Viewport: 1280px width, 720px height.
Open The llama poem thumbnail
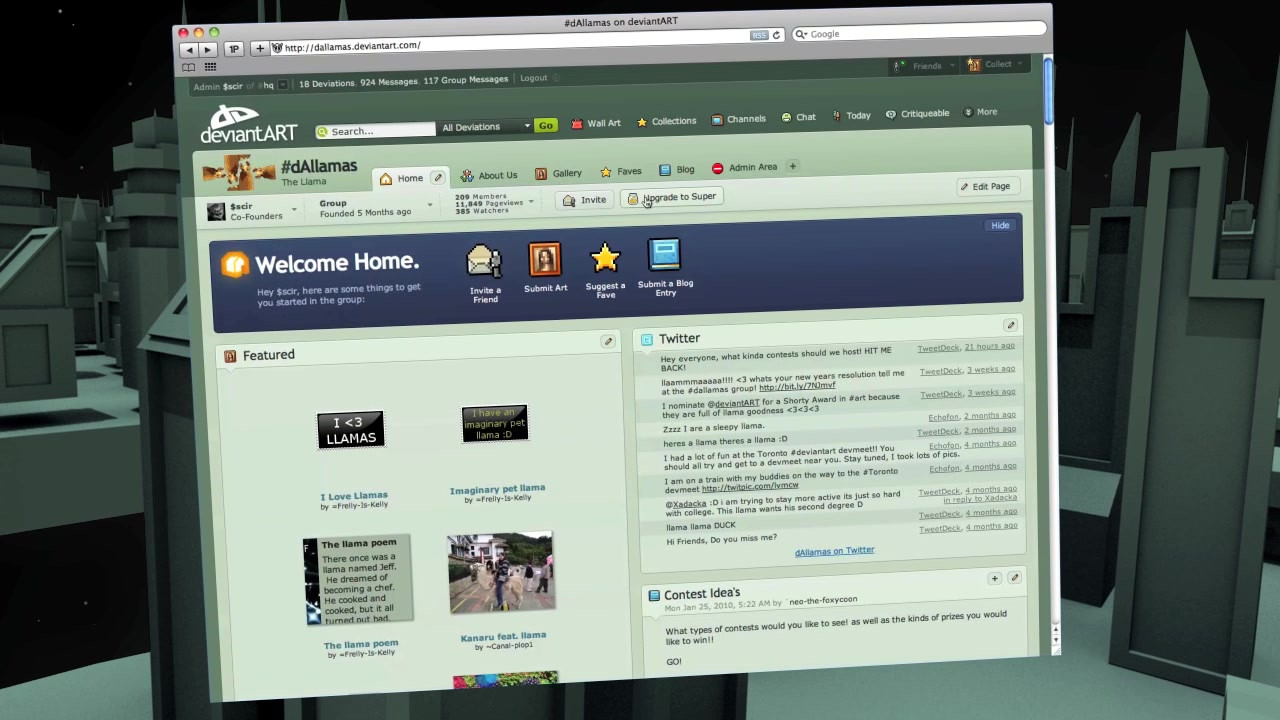[x=358, y=580]
